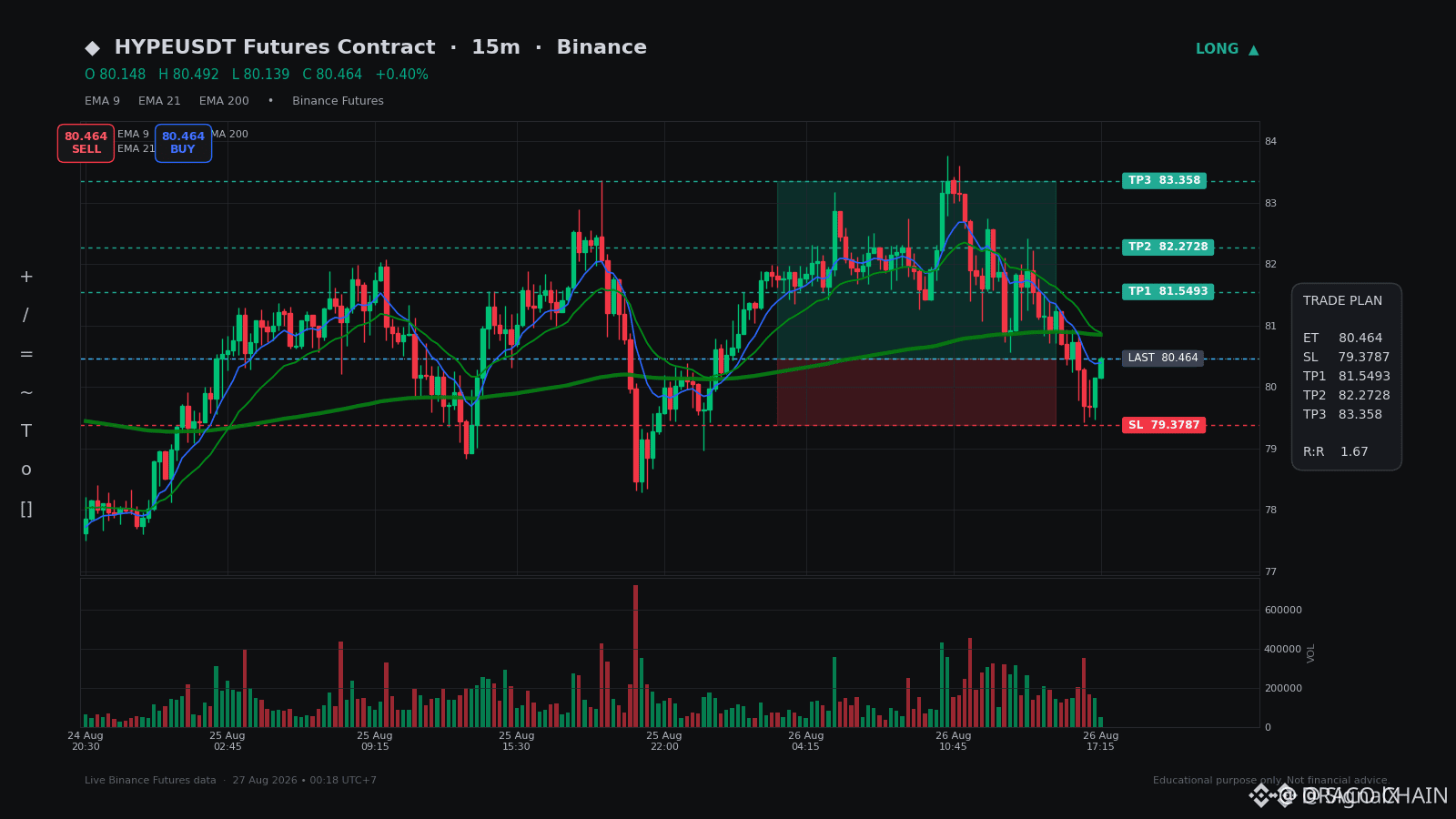Click the tallest red volume bar
Image resolution: width=1456 pixels, height=819 pixels.
635,656
